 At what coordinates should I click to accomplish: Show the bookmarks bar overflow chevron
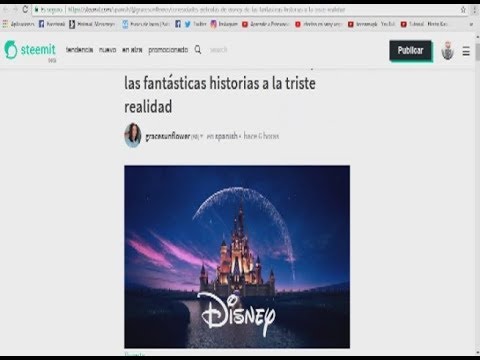pos(471,24)
